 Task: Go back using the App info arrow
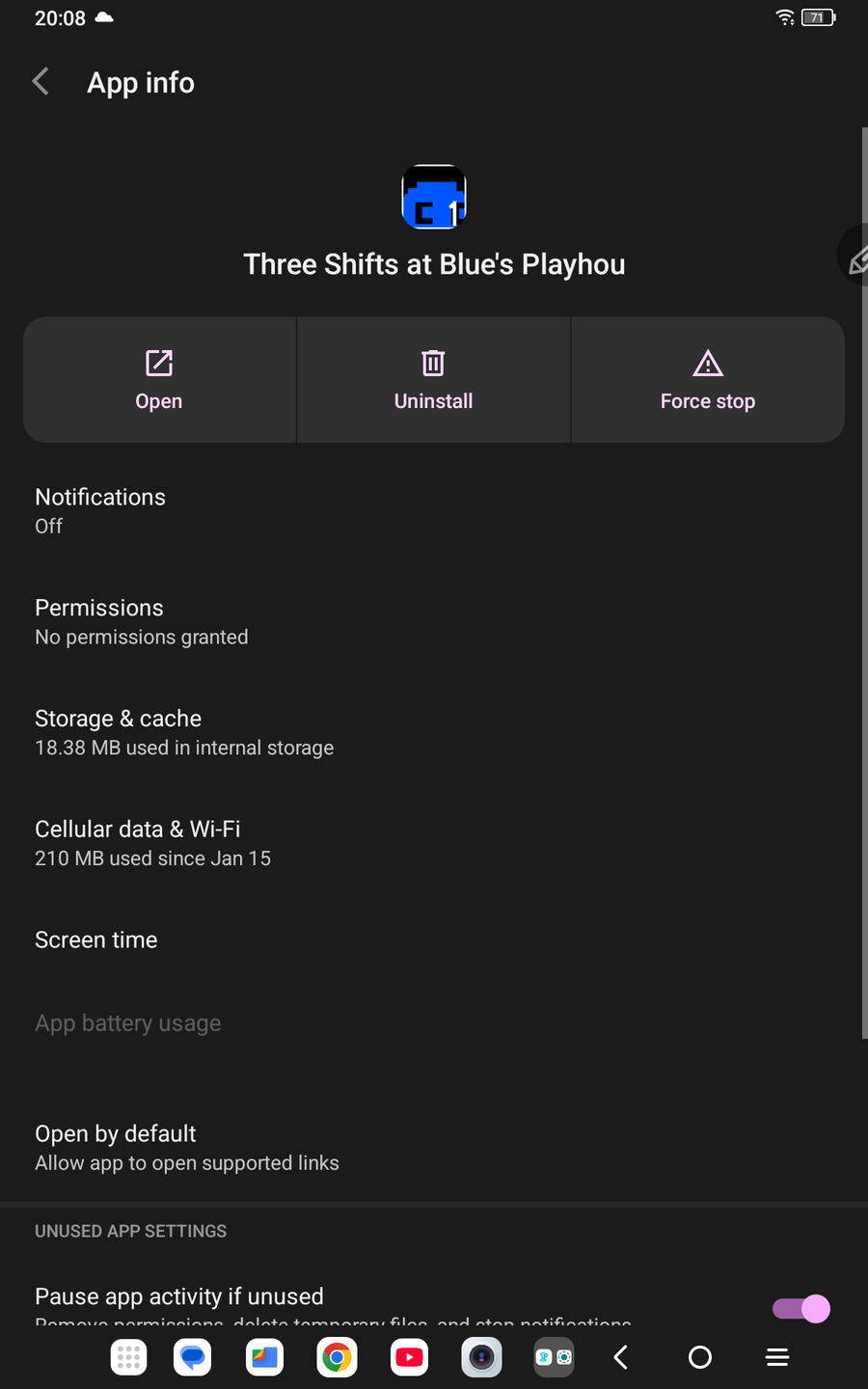(41, 82)
